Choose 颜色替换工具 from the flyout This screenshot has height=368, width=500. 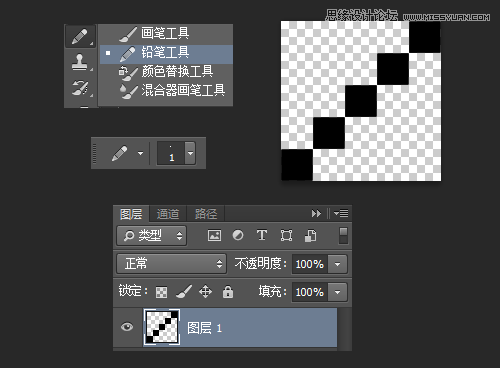pos(166,72)
